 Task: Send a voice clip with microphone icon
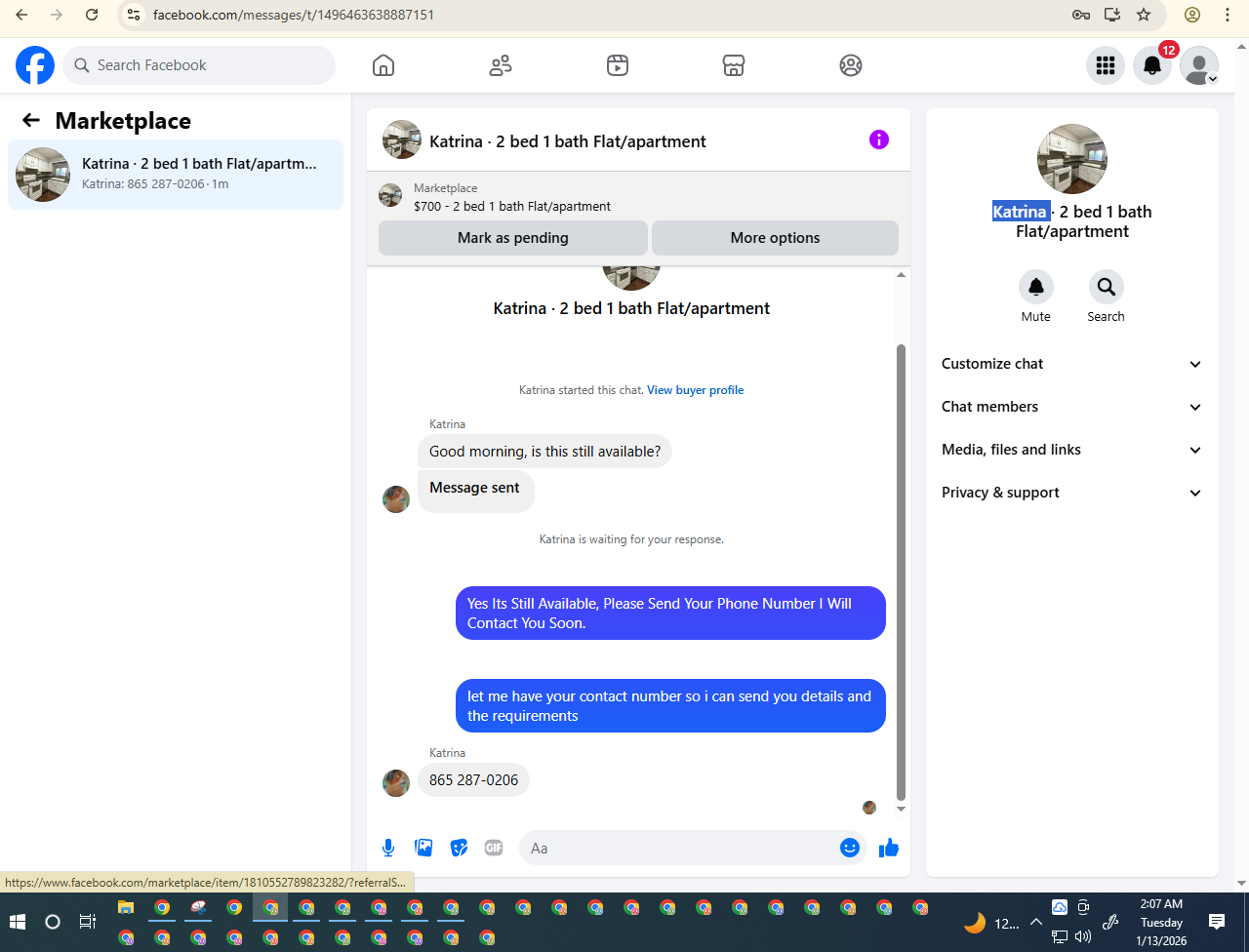point(388,848)
